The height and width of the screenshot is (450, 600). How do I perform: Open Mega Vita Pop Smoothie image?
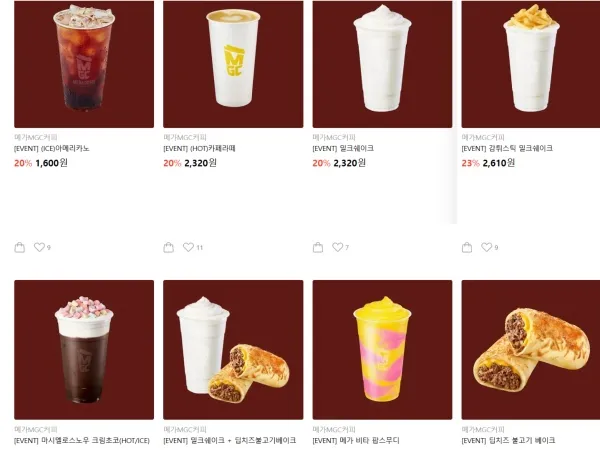coord(382,350)
